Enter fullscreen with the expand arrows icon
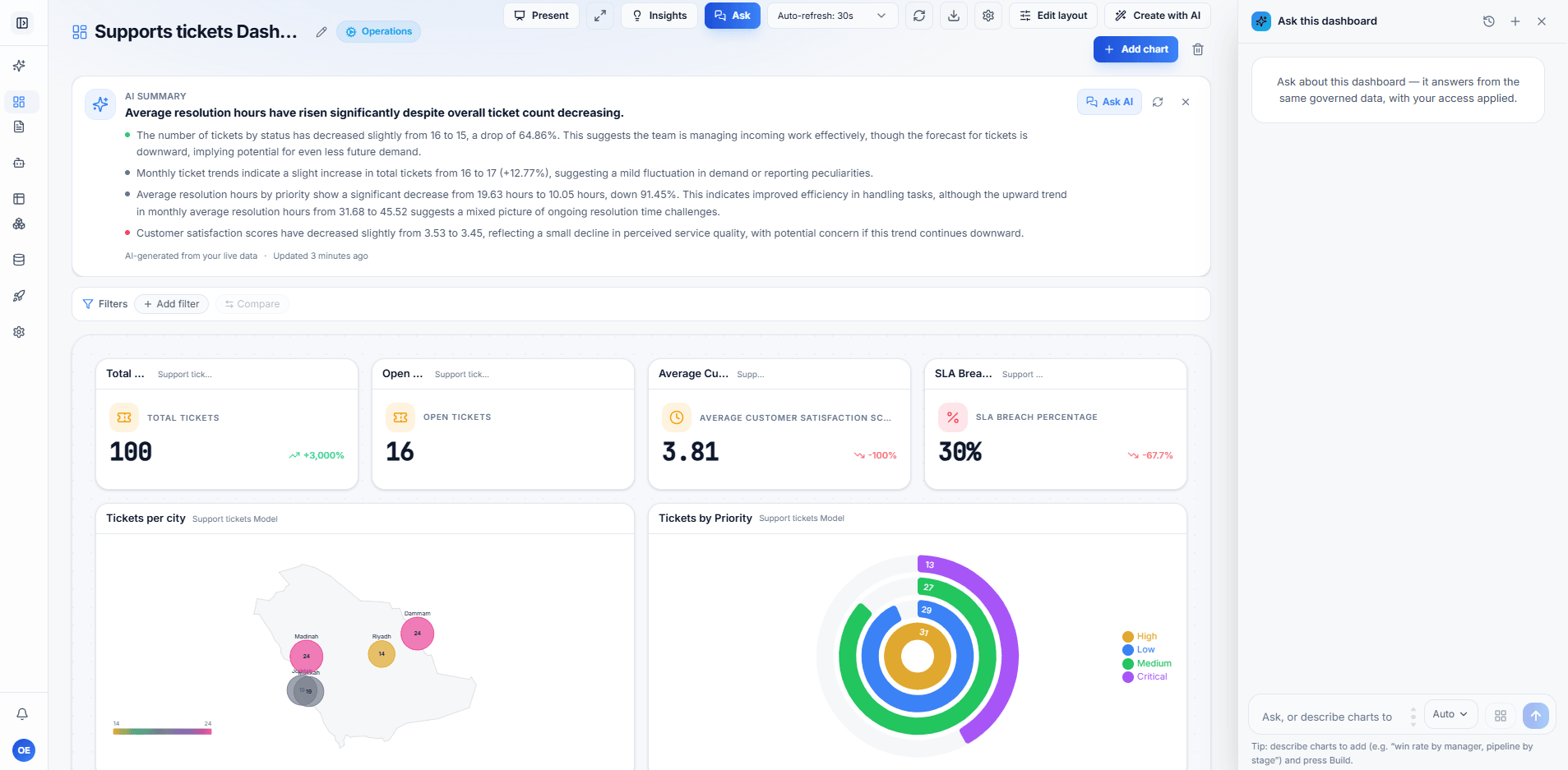The height and width of the screenshot is (770, 1568). coord(600,16)
